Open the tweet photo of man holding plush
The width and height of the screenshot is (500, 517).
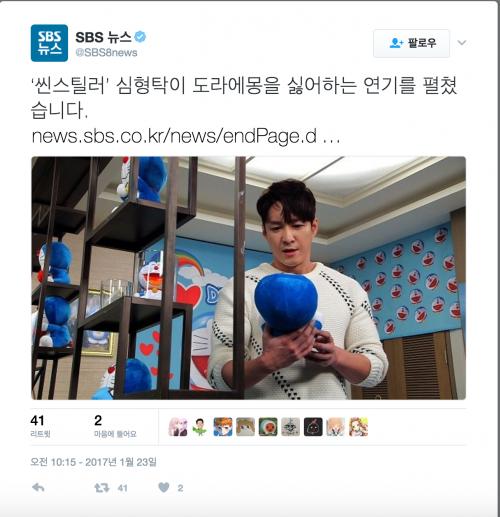tap(248, 278)
